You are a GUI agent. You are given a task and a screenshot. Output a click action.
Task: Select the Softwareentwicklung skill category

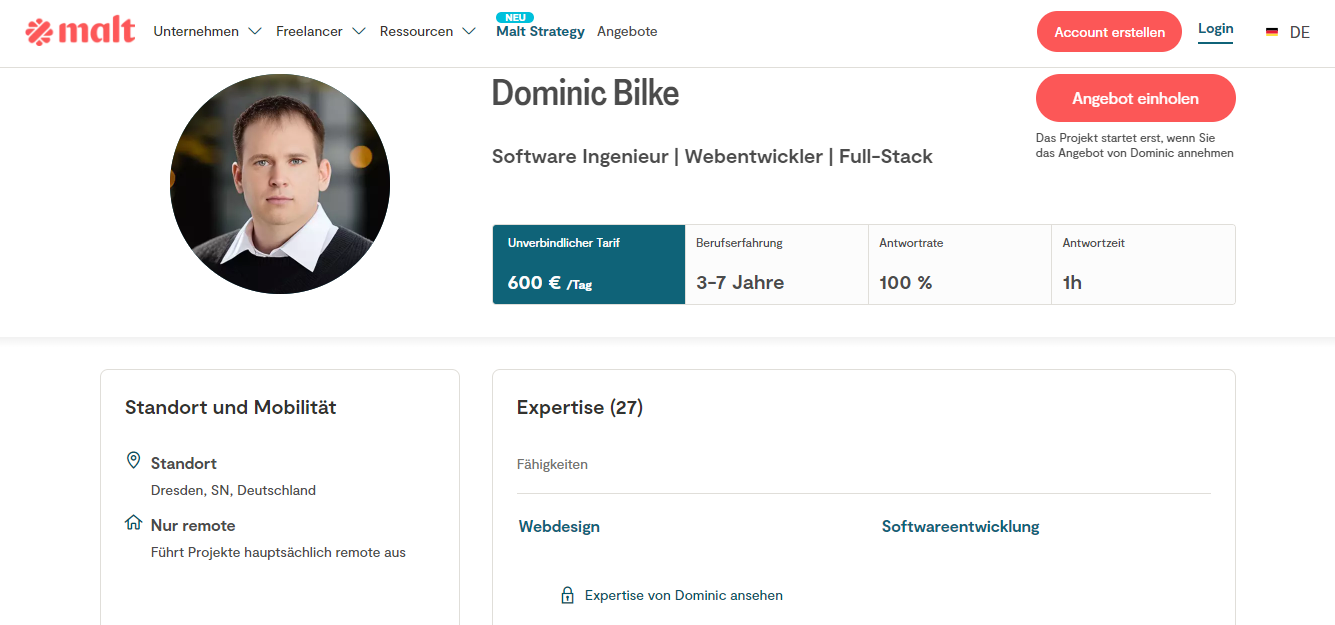[x=961, y=526]
